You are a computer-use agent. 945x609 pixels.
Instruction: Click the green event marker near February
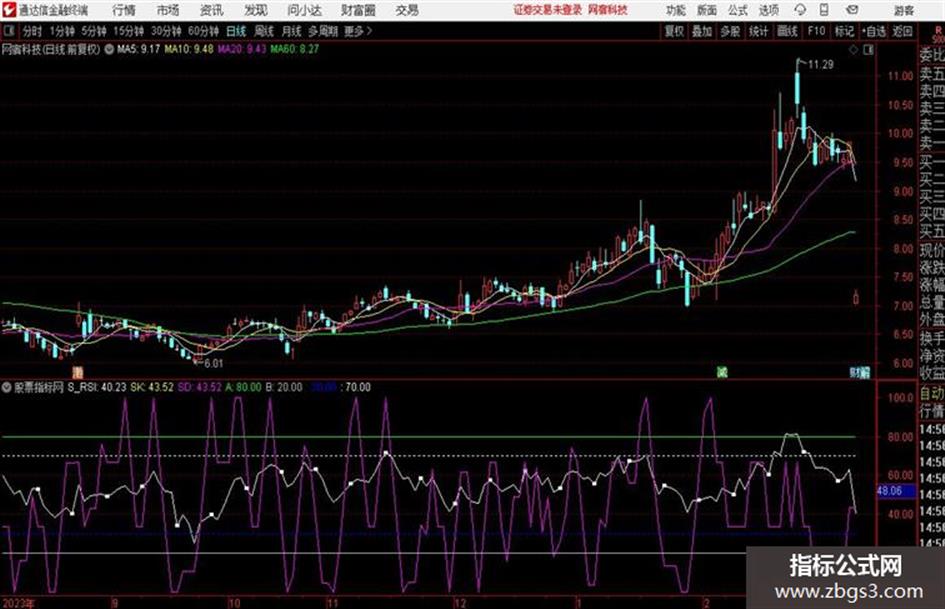[x=722, y=372]
